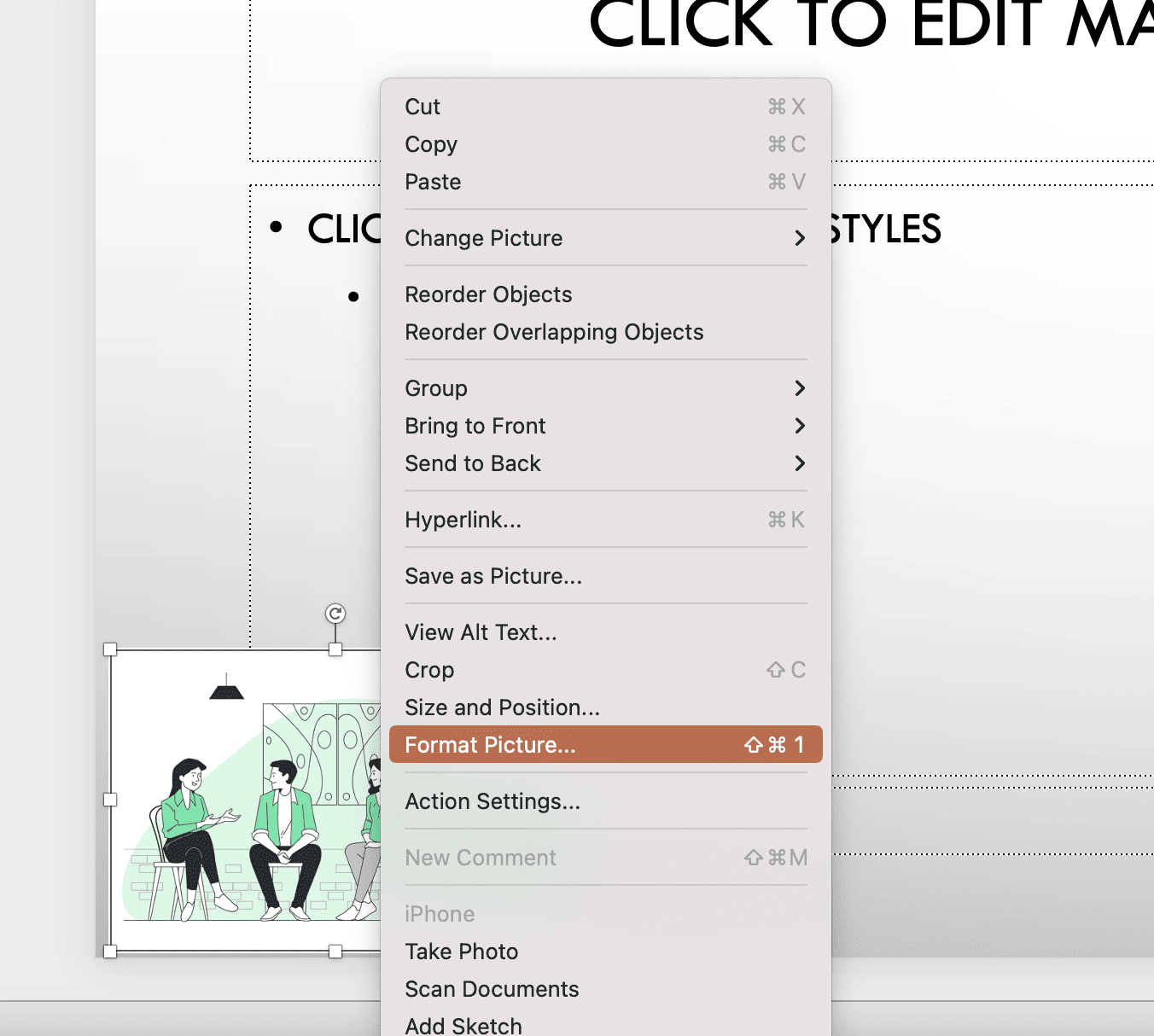Select Scan Documents with iPhone
This screenshot has height=1036, width=1154.
(x=492, y=989)
